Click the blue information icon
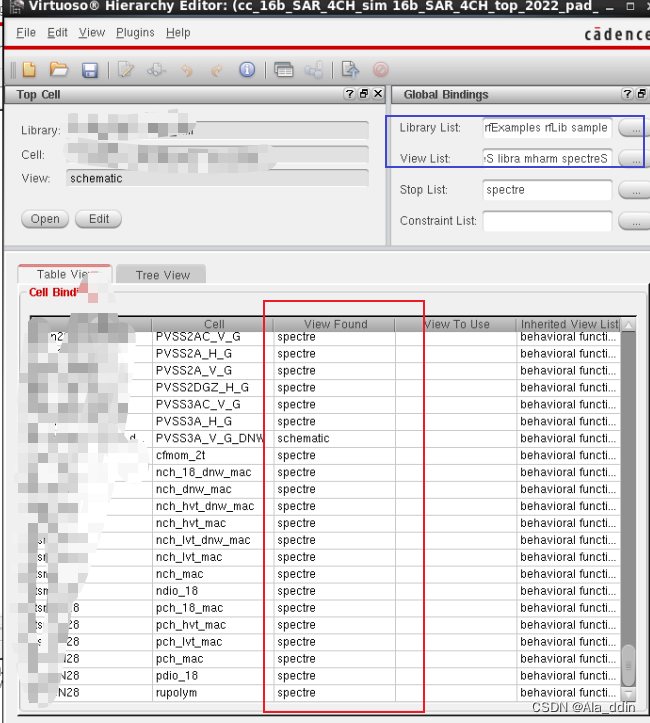The image size is (650, 723). coord(247,70)
